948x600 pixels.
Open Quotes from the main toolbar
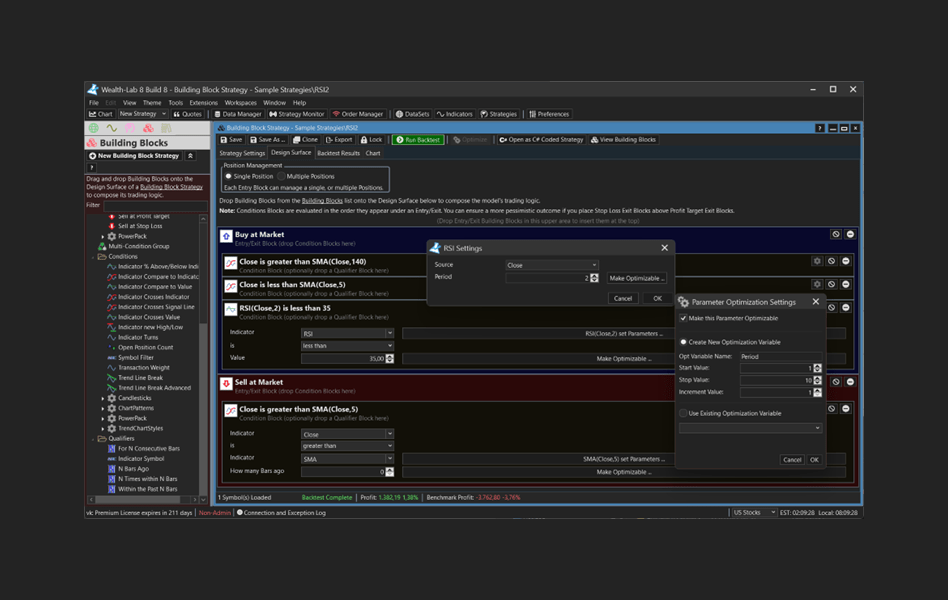tap(187, 114)
